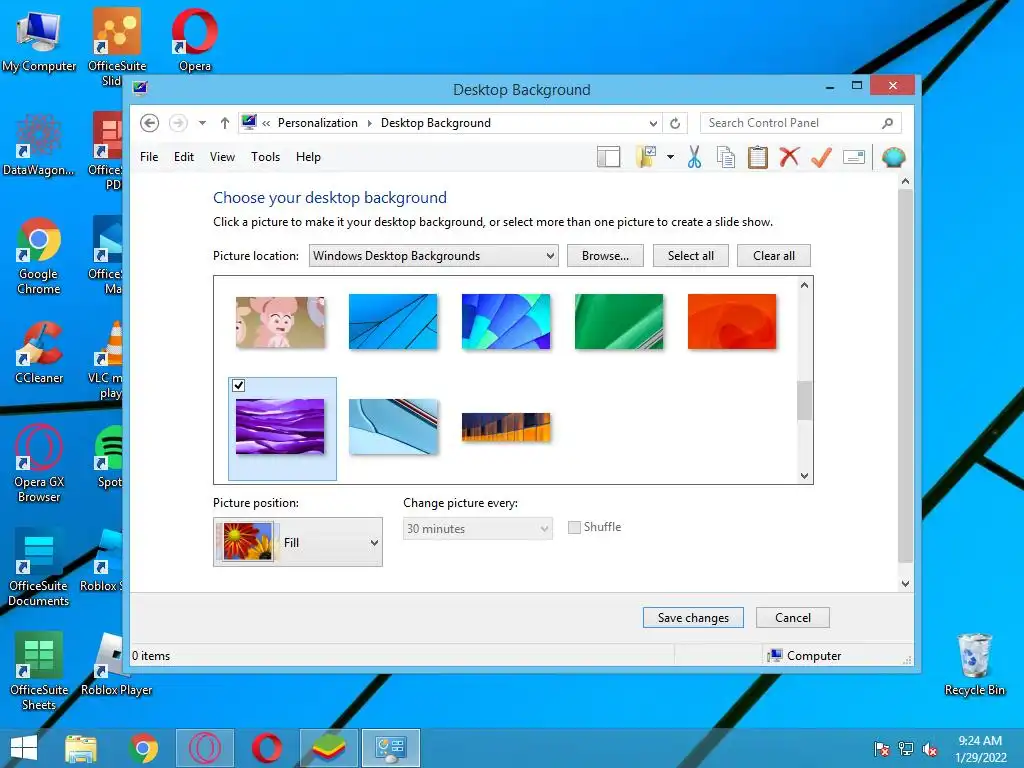Click the network tray icon
This screenshot has width=1024, height=768.
(x=906, y=749)
